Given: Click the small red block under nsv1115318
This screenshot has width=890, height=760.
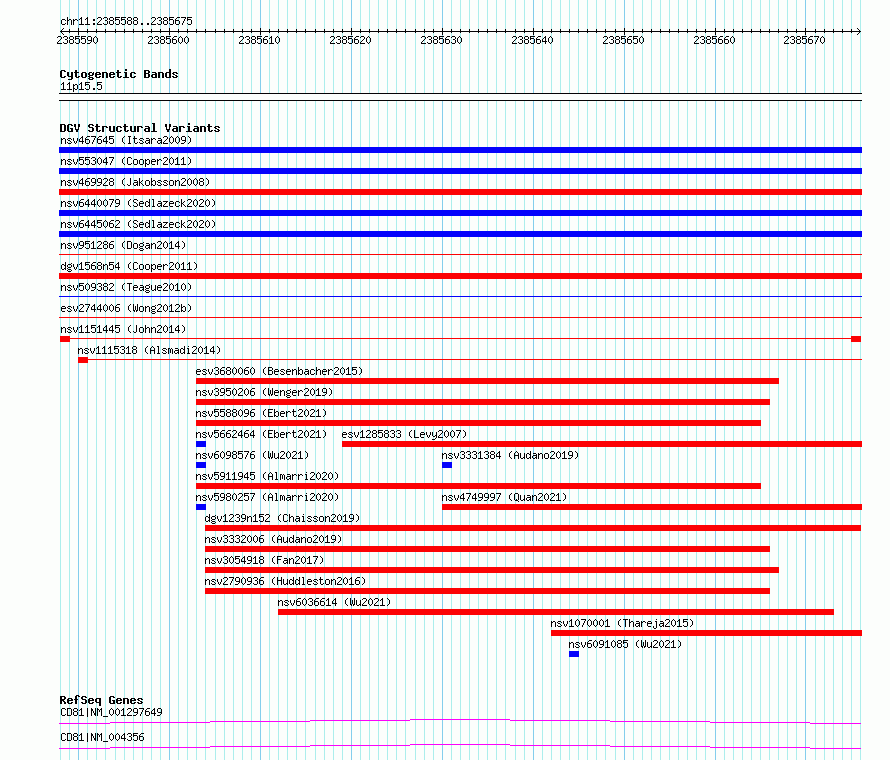Looking at the screenshot, I should [83, 360].
